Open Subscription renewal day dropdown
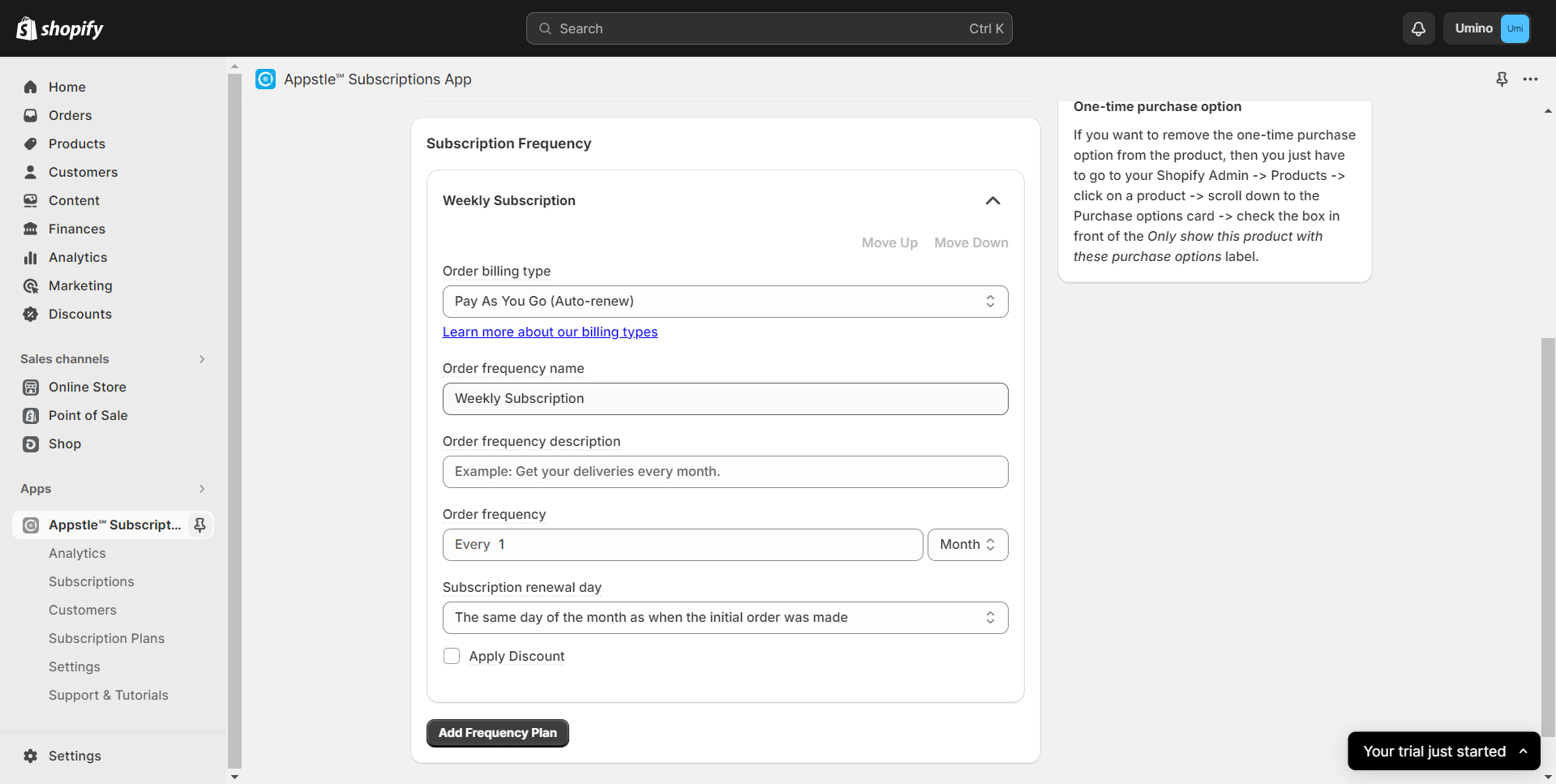Viewport: 1556px width, 784px height. pyautogui.click(x=725, y=617)
